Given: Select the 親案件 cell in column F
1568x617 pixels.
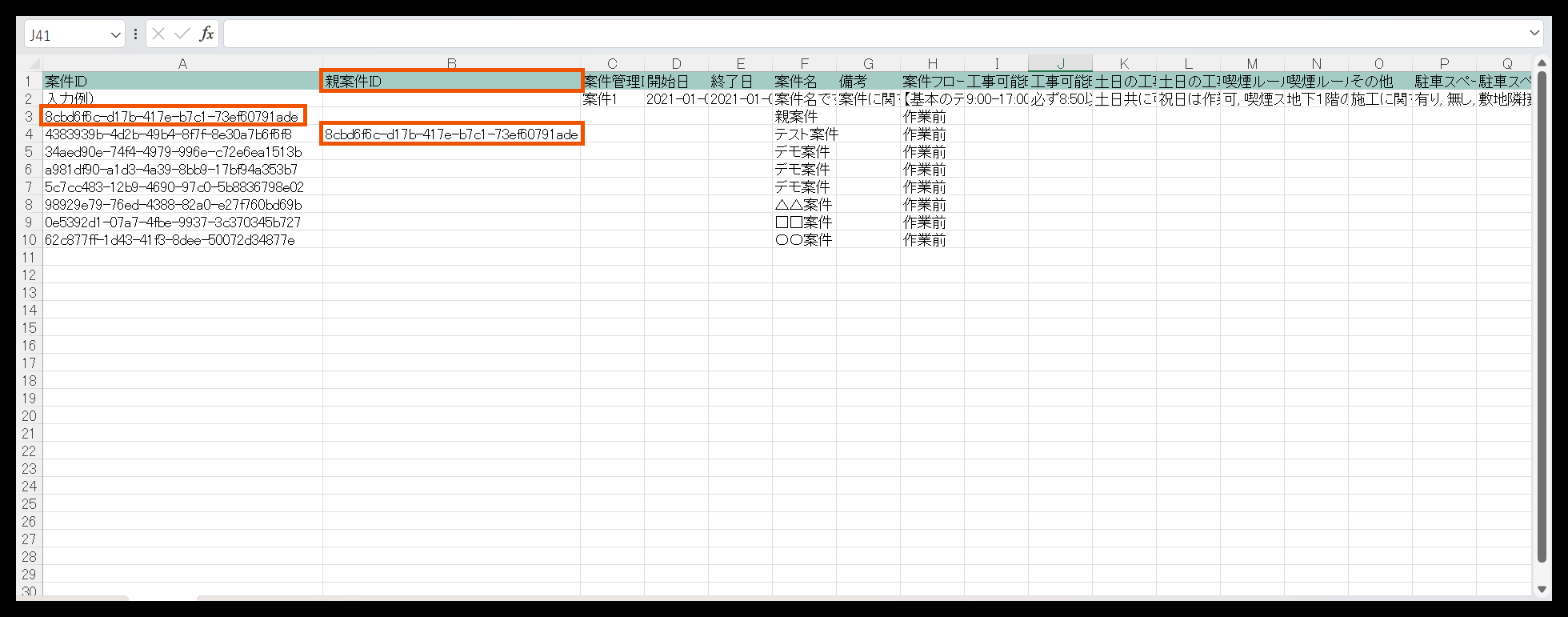Looking at the screenshot, I should click(x=804, y=116).
